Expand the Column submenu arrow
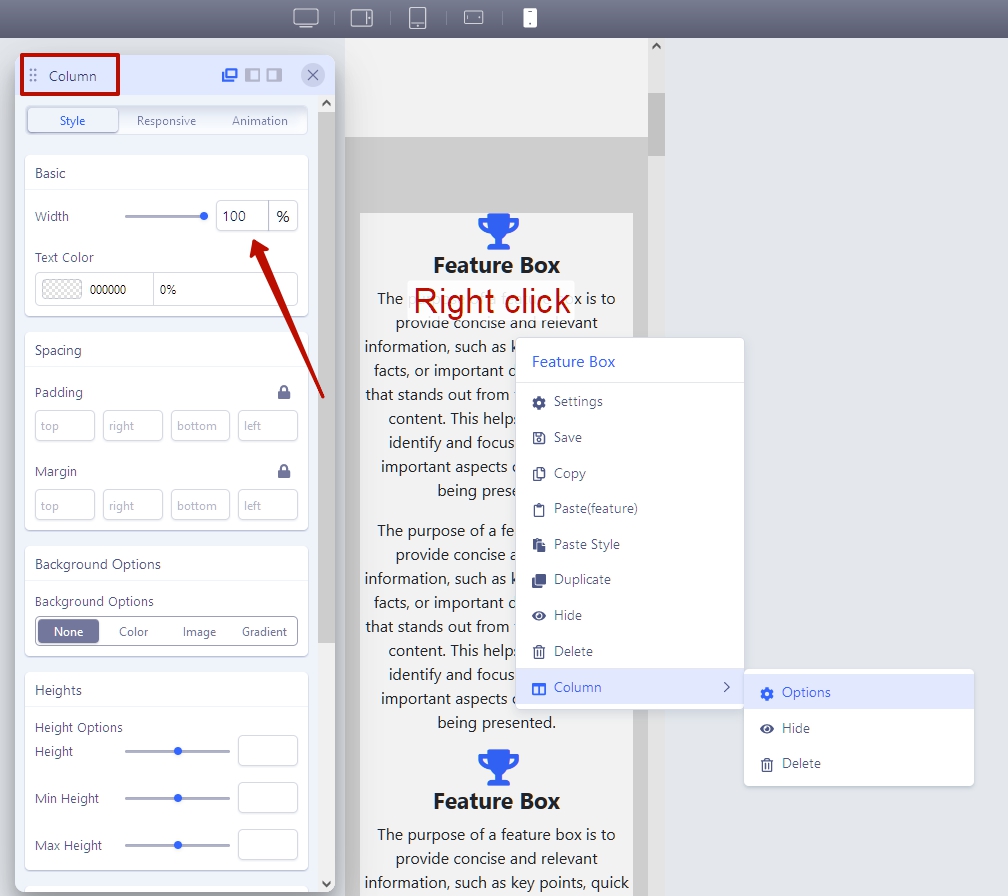 coord(727,687)
